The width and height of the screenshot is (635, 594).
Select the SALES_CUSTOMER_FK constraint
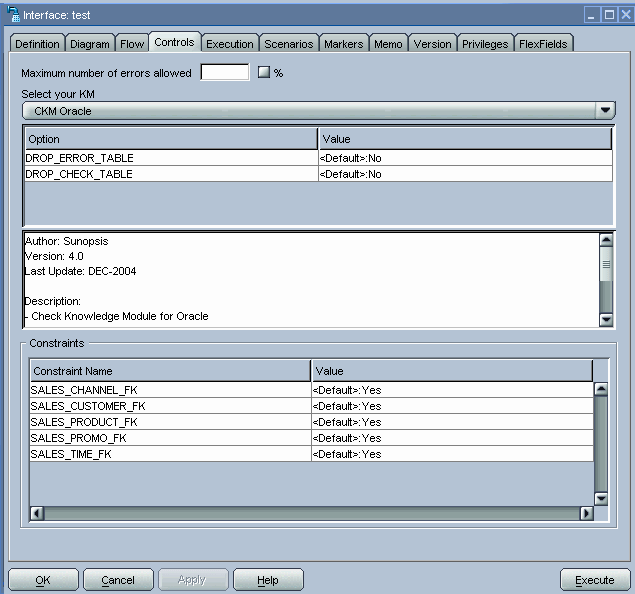(x=170, y=406)
